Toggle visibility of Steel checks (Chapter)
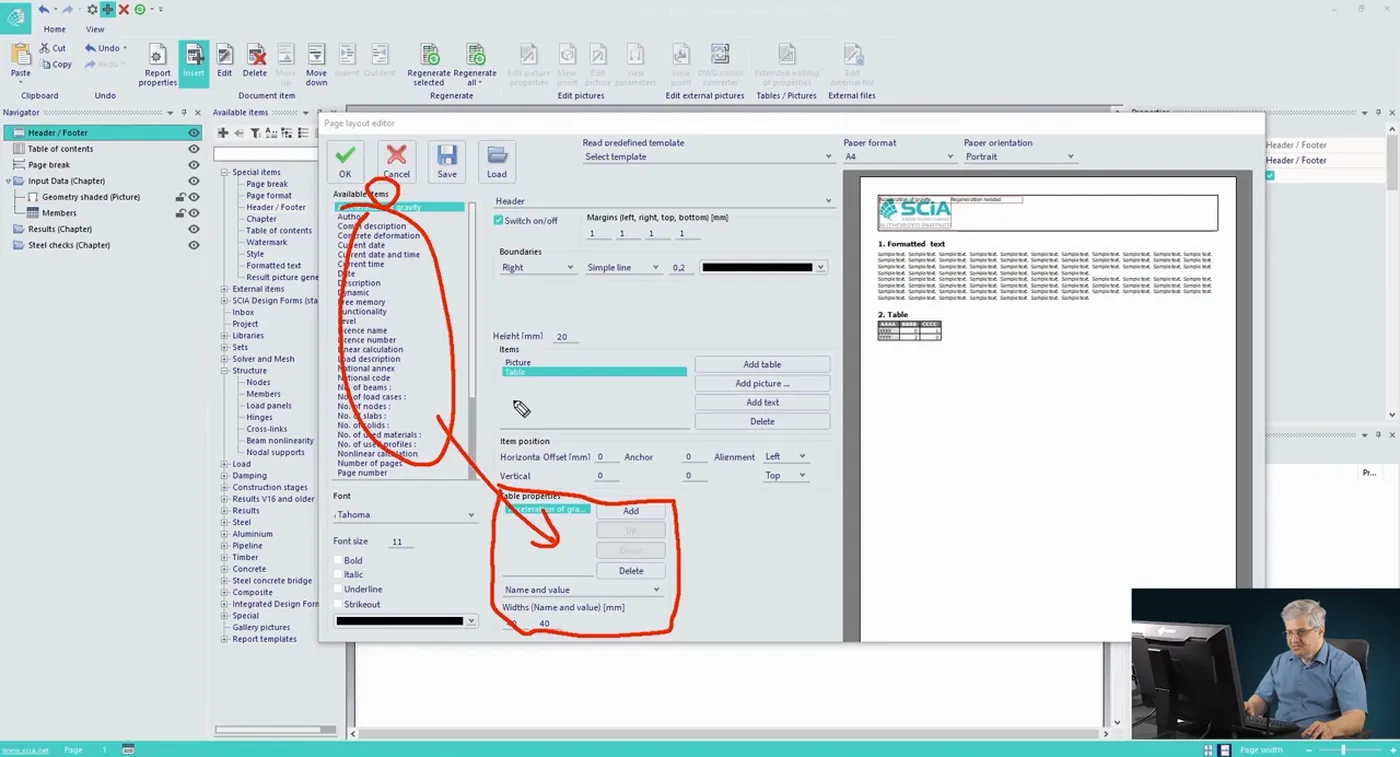 (x=194, y=245)
